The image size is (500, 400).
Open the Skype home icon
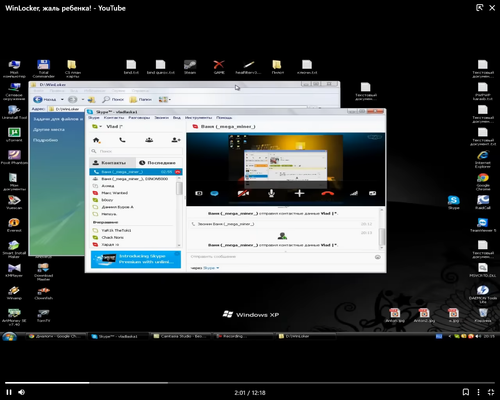click(96, 140)
